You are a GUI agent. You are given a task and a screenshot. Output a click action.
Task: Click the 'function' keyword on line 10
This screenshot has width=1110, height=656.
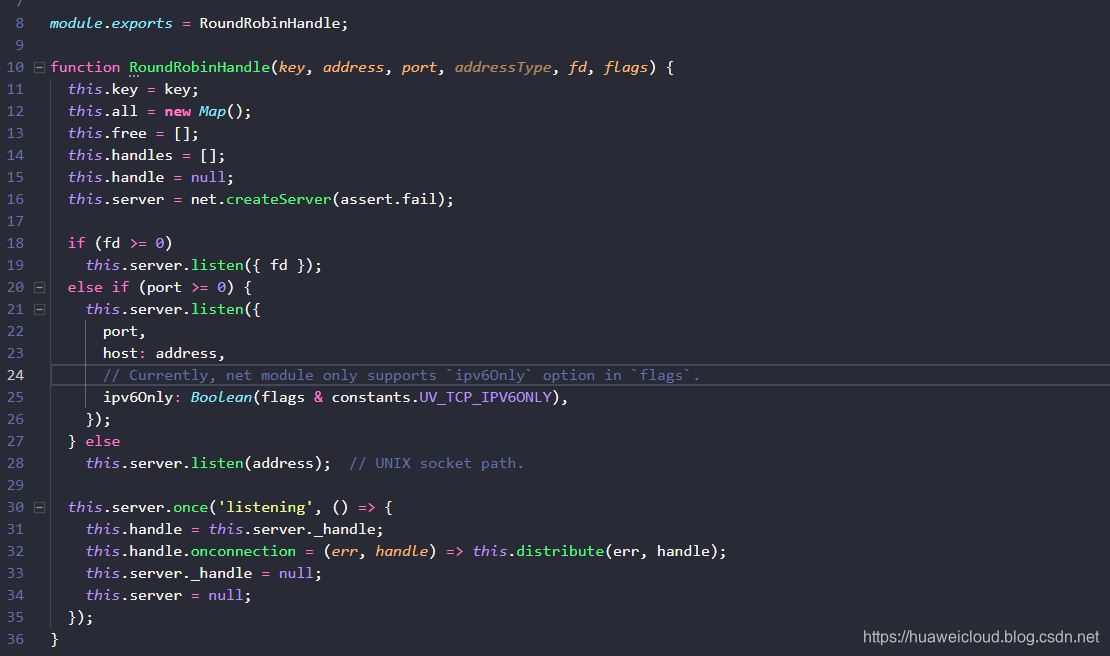click(x=85, y=67)
